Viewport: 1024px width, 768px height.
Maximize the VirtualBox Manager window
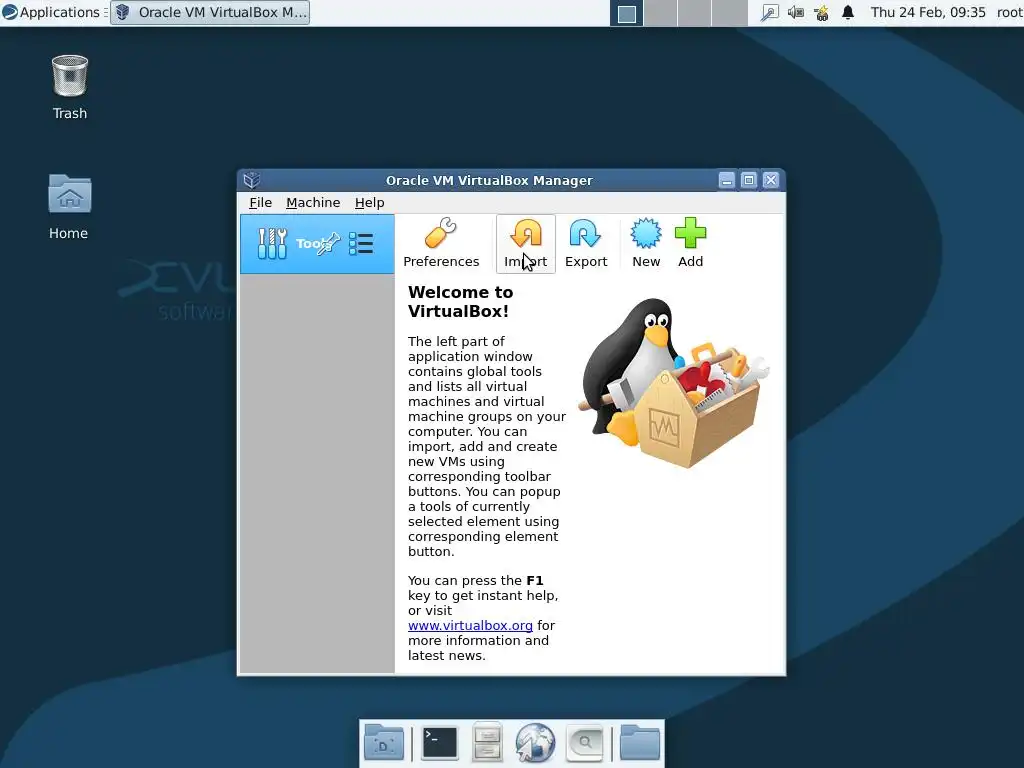click(x=749, y=180)
